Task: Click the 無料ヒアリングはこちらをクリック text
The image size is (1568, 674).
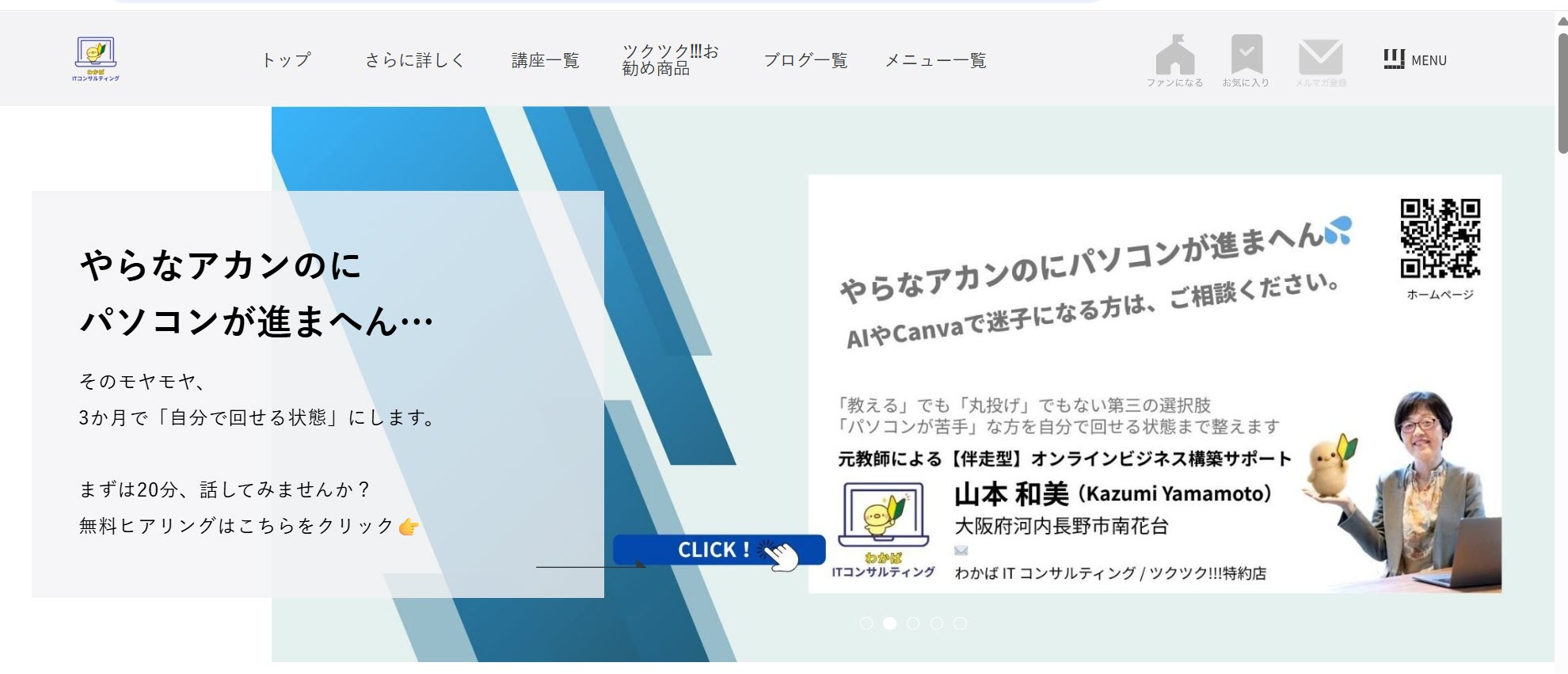Action: pos(238,526)
